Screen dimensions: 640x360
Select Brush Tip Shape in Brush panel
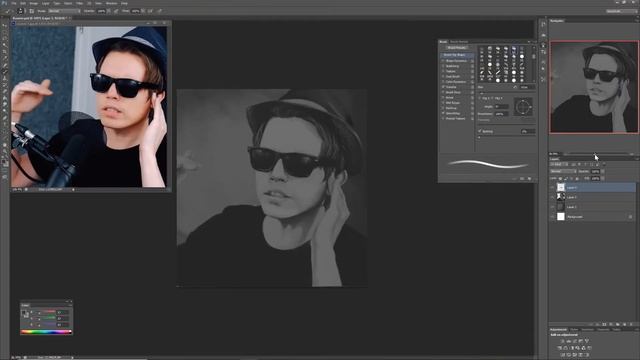[457, 55]
